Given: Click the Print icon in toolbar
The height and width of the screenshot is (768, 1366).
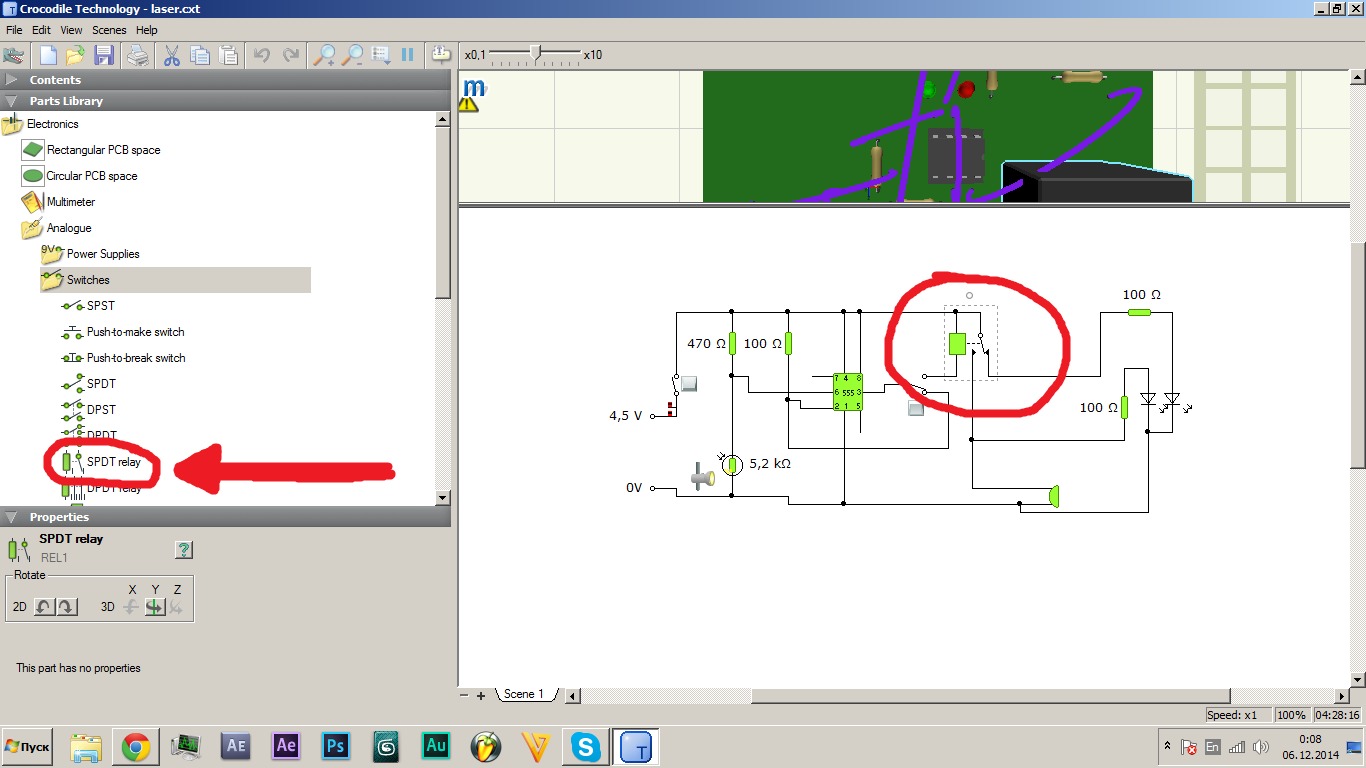Looking at the screenshot, I should pos(137,55).
